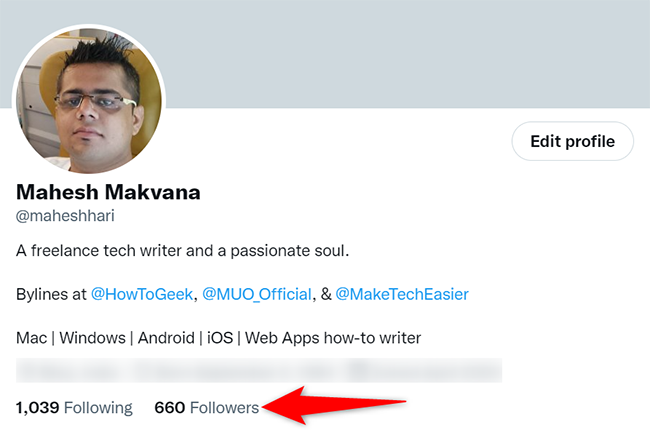650x430 pixels.
Task: Click the 'Bylines at' text
Action: (51, 294)
